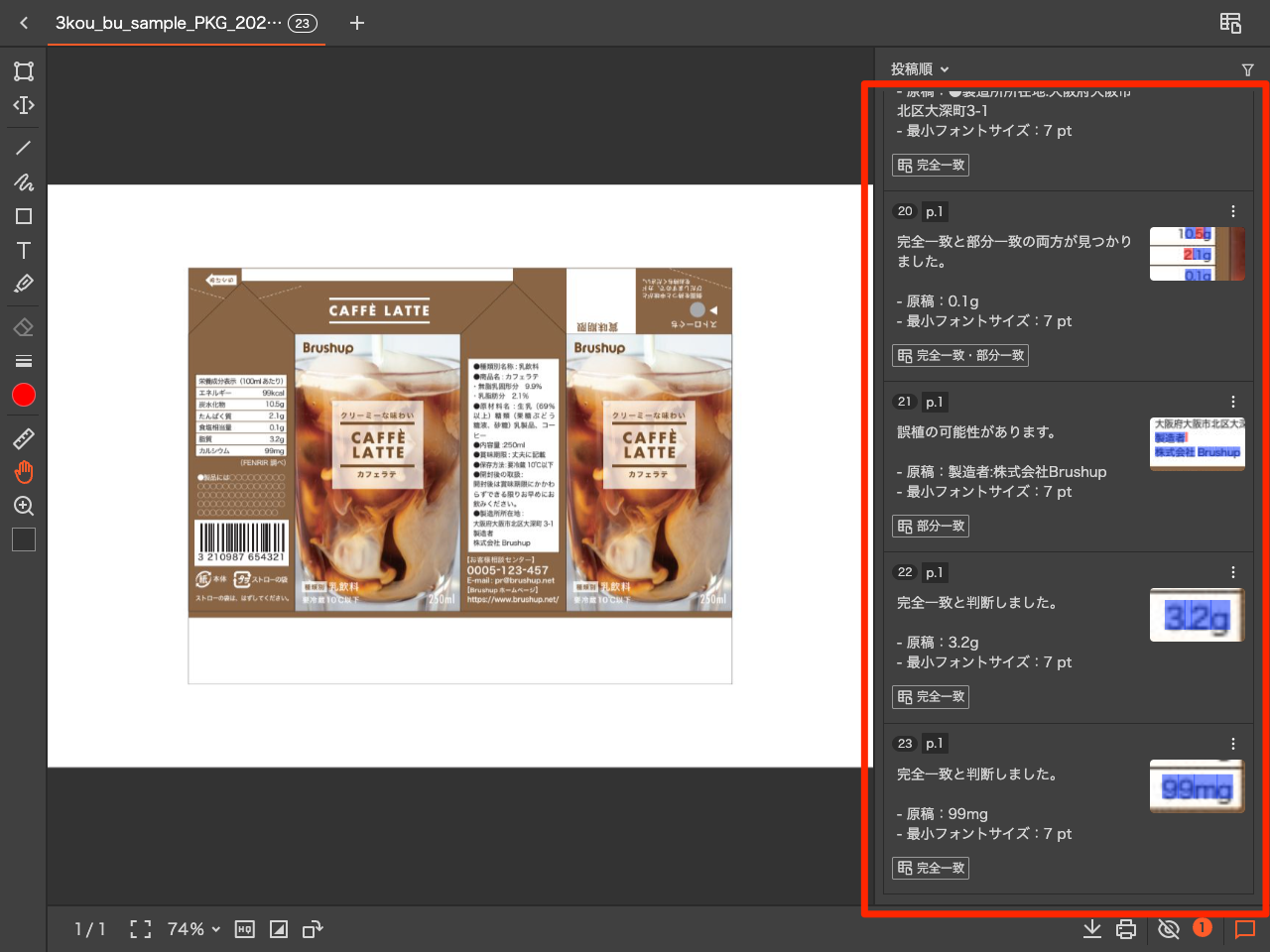The height and width of the screenshot is (952, 1270).
Task: Open the print option
Action: pos(1125,929)
